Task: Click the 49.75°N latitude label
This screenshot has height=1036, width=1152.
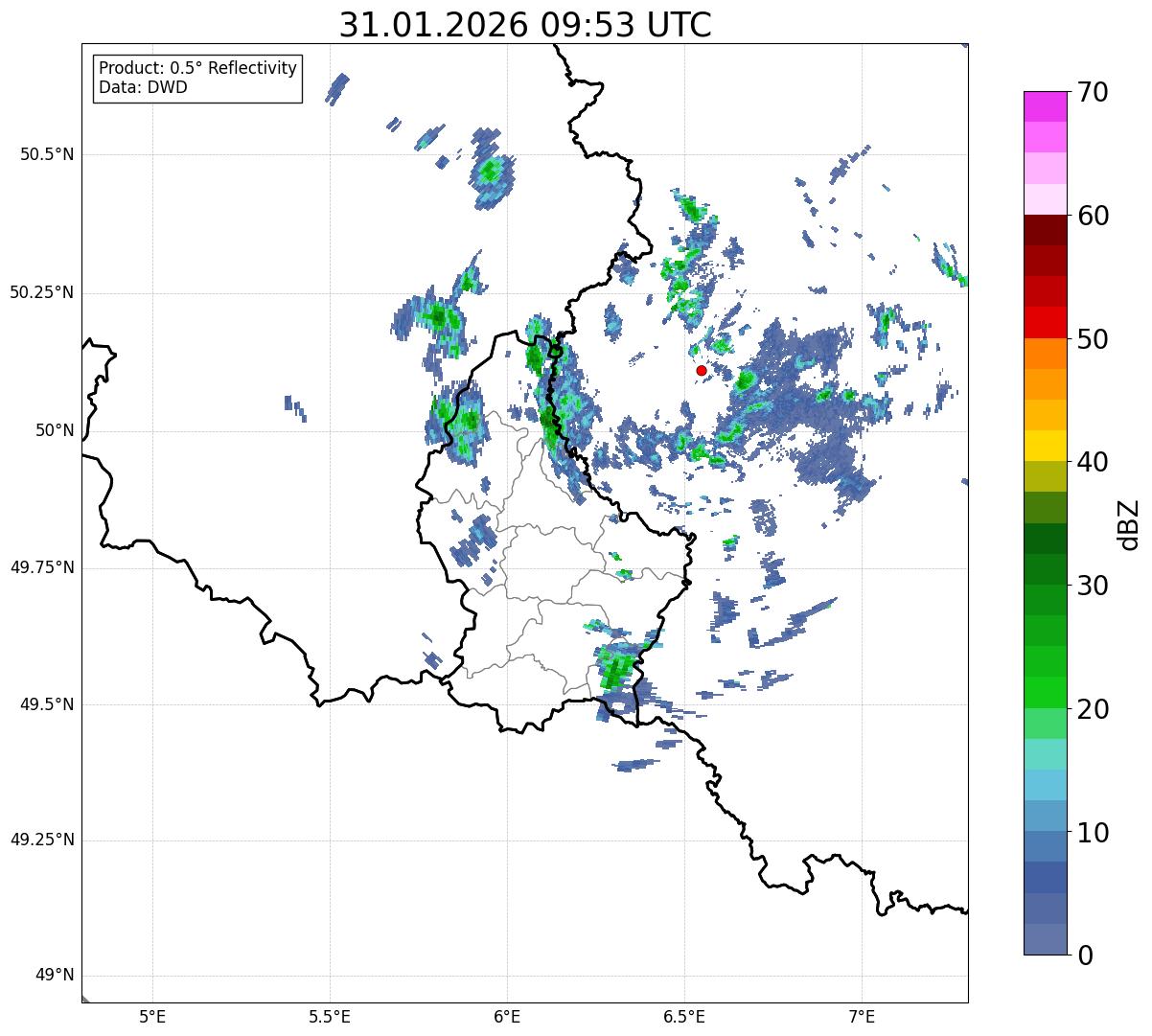Action: [42, 567]
